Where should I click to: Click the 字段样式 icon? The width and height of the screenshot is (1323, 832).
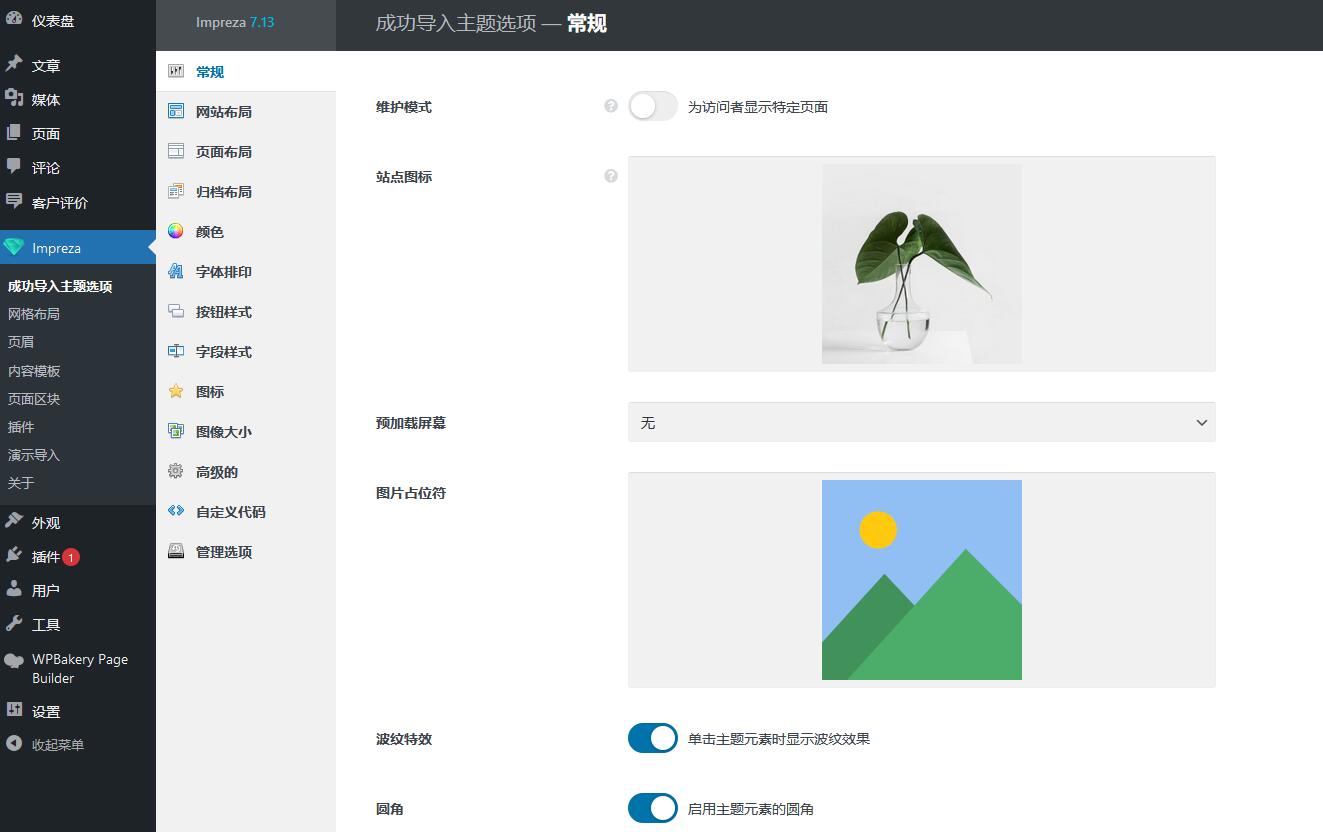[x=176, y=352]
